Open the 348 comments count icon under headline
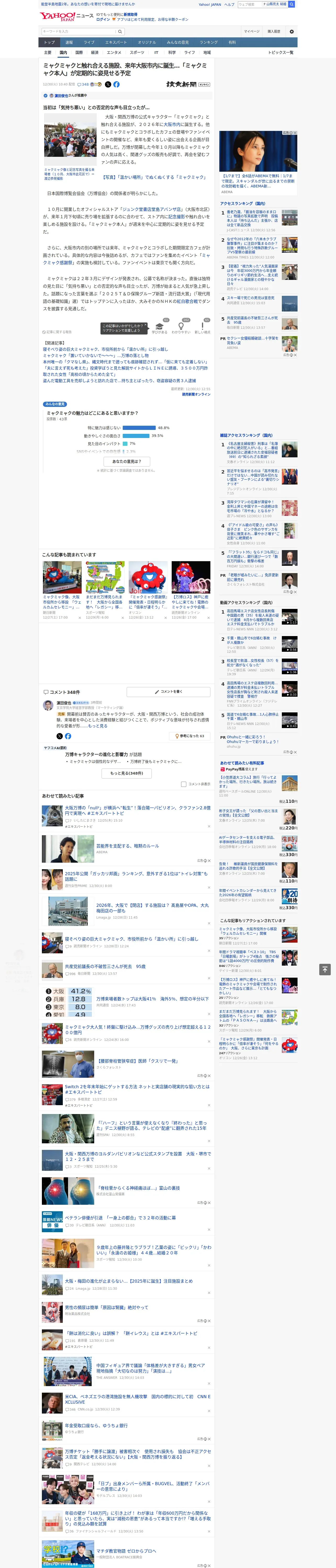Viewport: 336px width, 1568px height. click(83, 85)
